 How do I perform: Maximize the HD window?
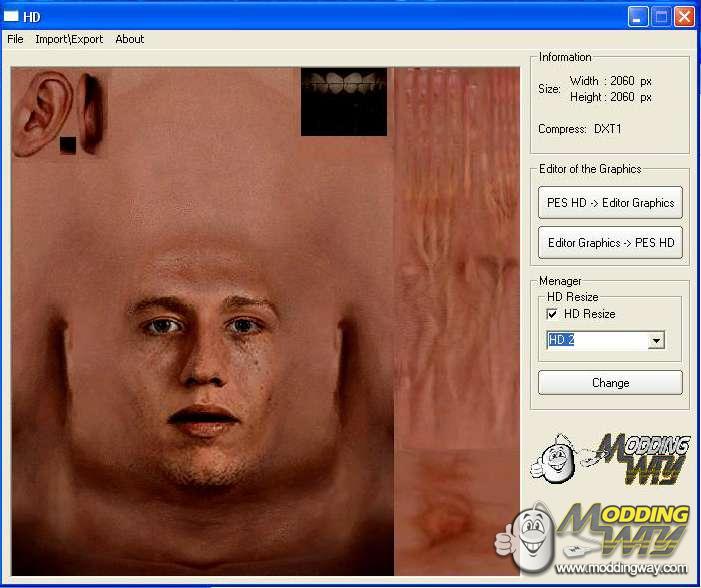pos(661,16)
